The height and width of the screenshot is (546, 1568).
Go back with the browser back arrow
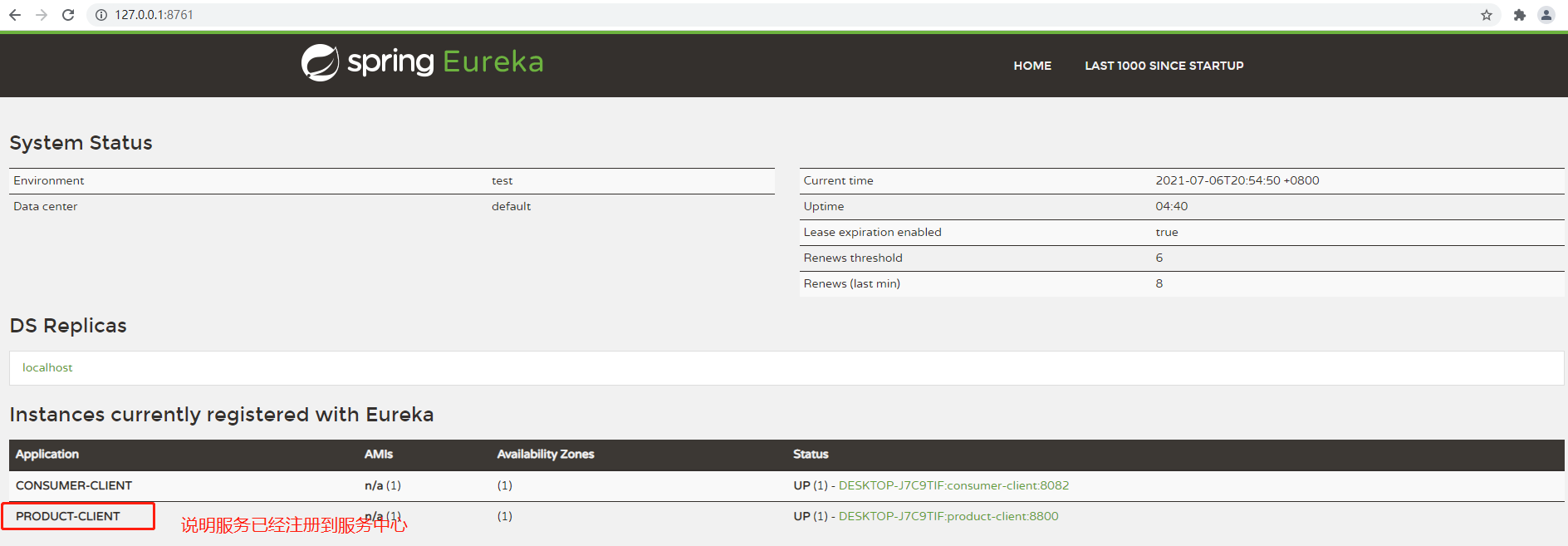click(15, 15)
